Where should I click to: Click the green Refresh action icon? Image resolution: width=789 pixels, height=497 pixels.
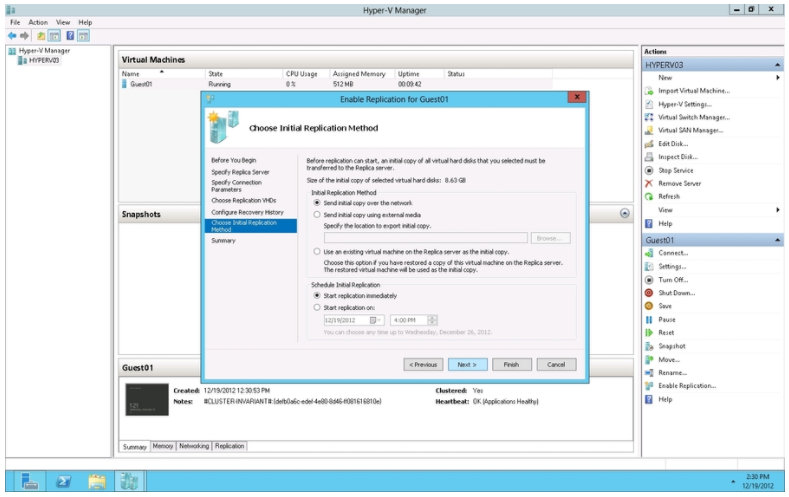click(649, 197)
